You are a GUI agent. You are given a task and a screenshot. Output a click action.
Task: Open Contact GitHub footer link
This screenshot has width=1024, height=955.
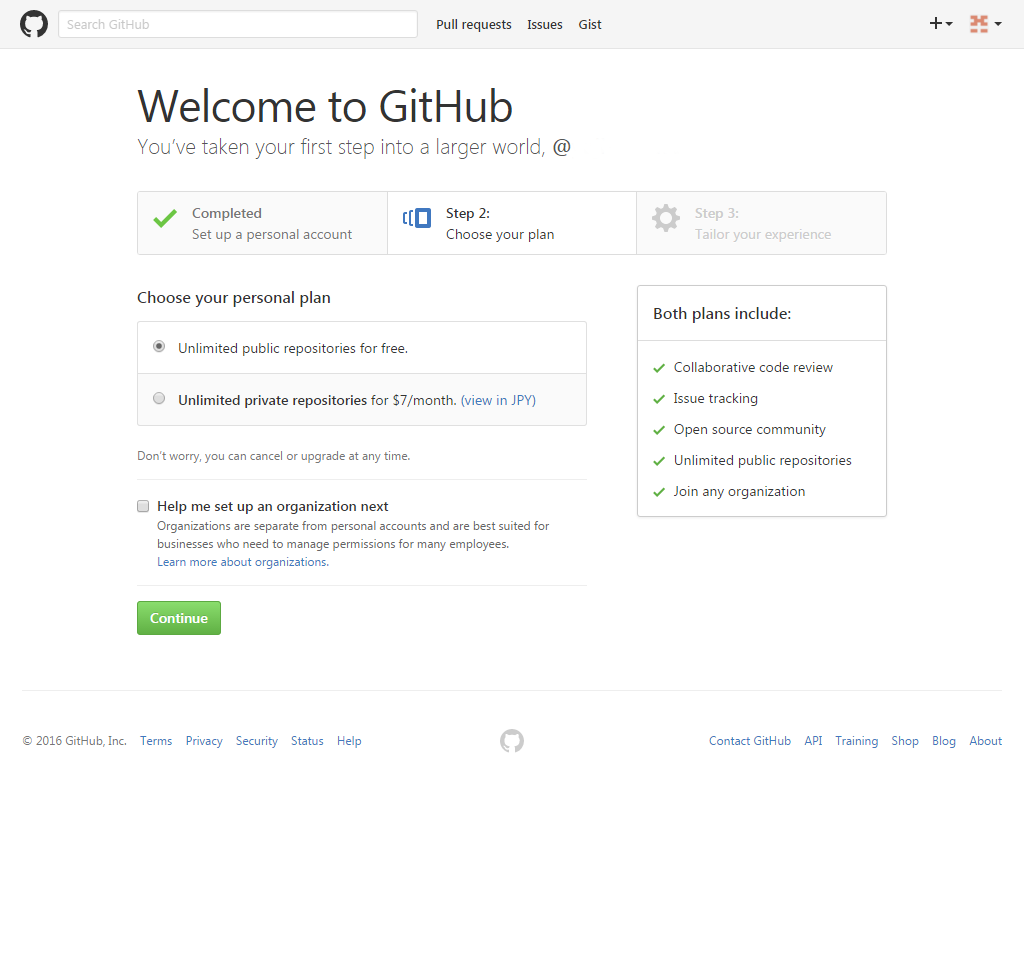(x=750, y=741)
